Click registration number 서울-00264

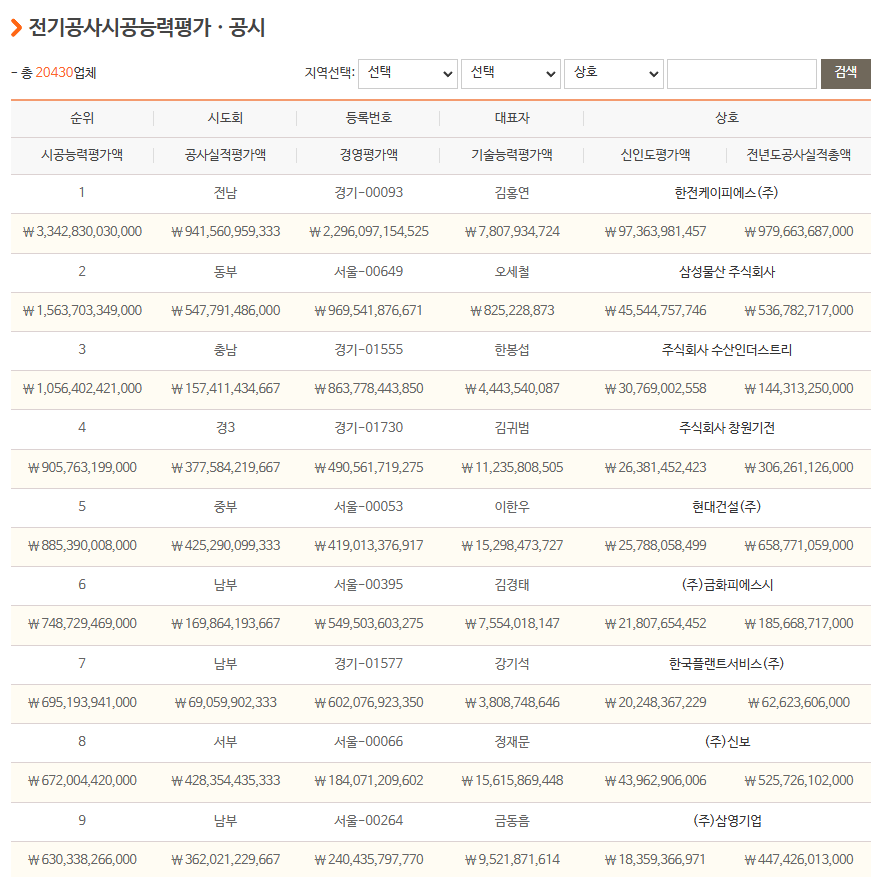coord(368,820)
